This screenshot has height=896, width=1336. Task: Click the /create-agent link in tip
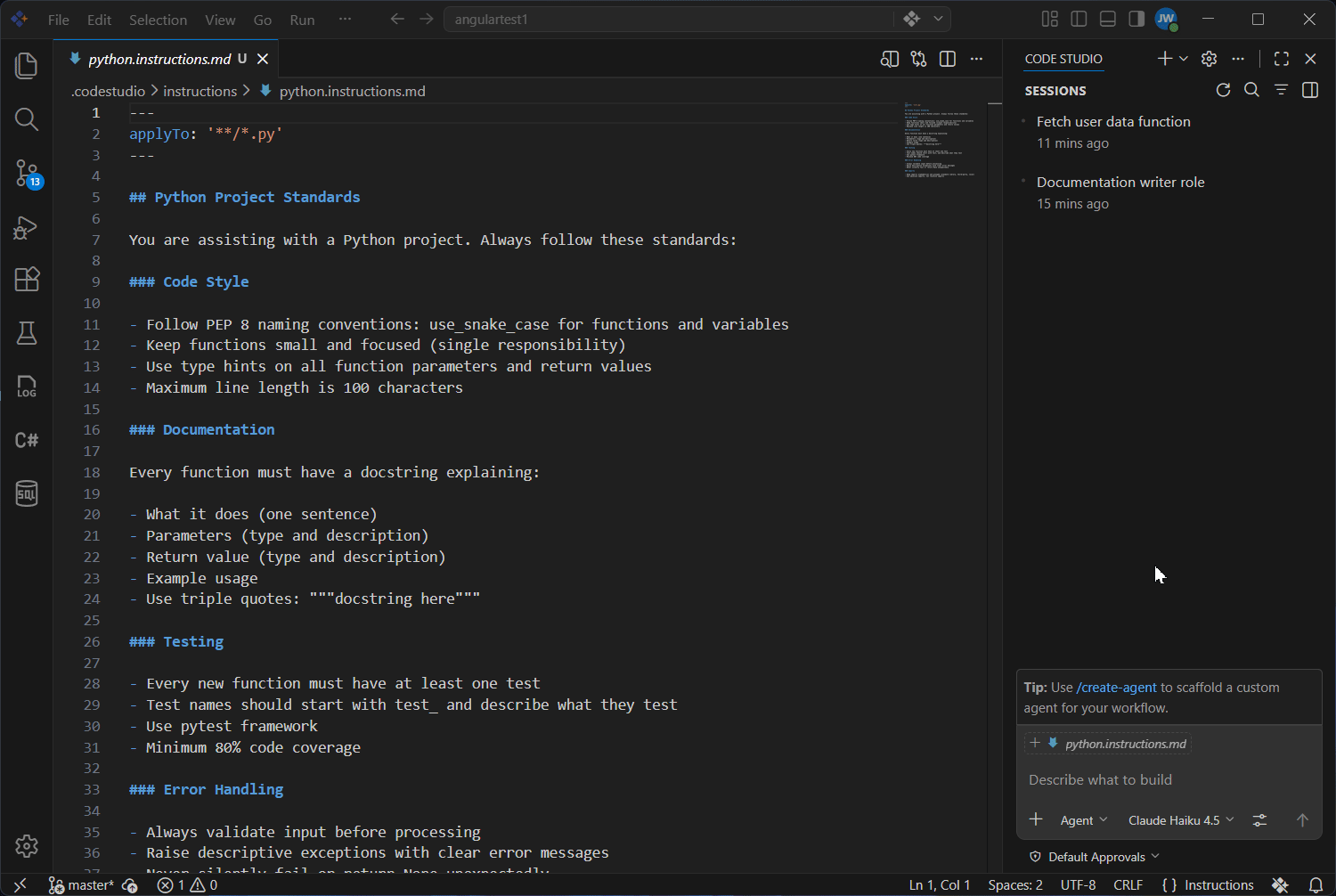pyautogui.click(x=1117, y=688)
